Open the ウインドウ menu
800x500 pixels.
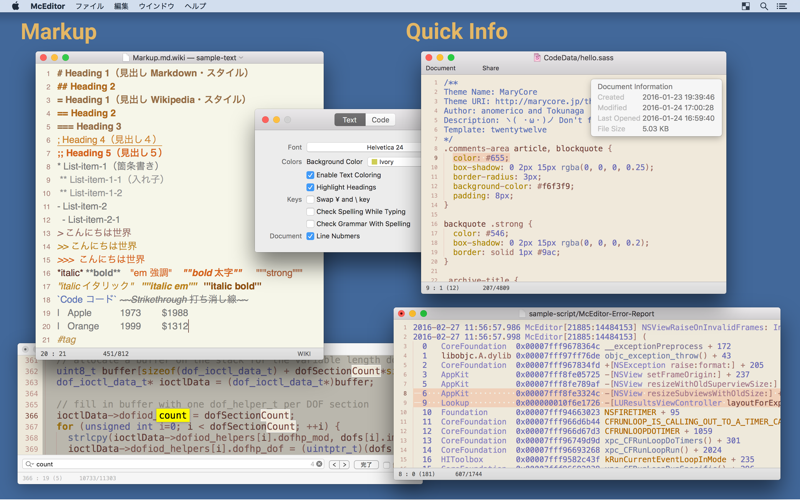click(156, 6)
